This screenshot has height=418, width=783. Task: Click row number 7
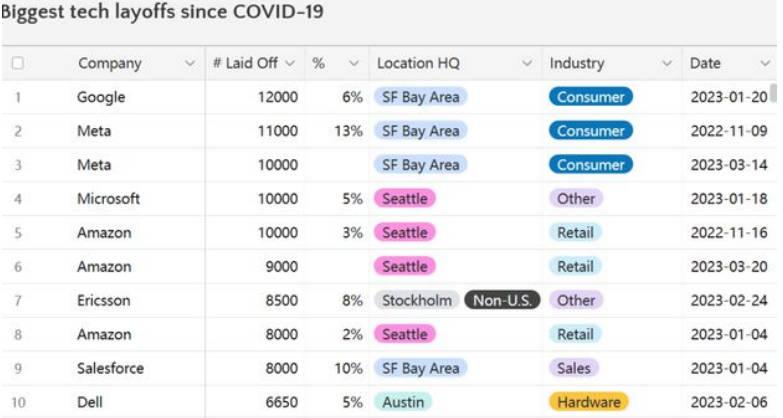[x=18, y=300]
